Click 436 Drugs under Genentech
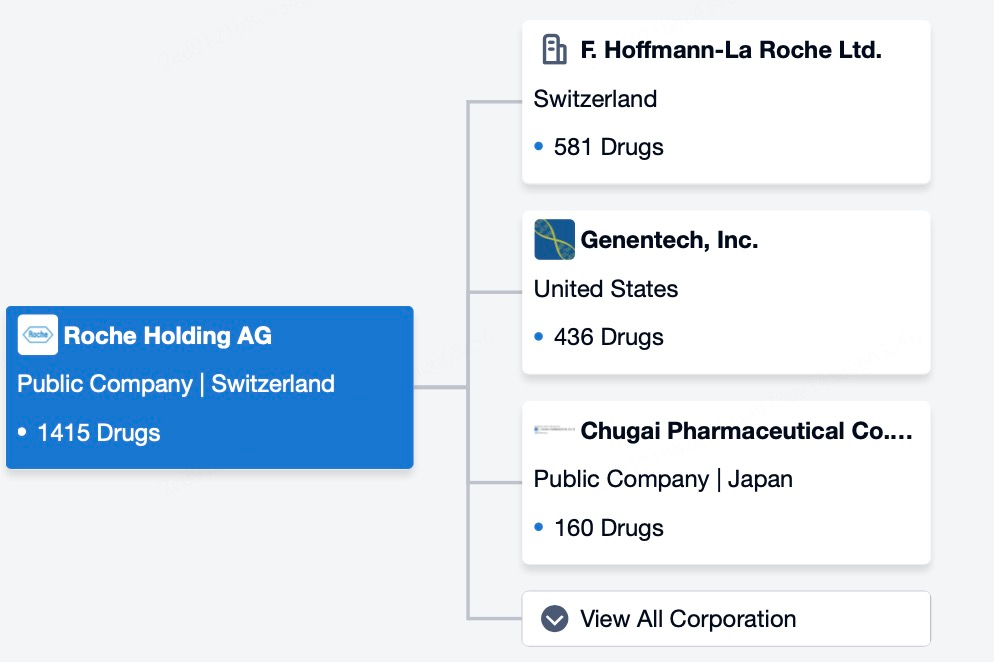 click(x=608, y=337)
